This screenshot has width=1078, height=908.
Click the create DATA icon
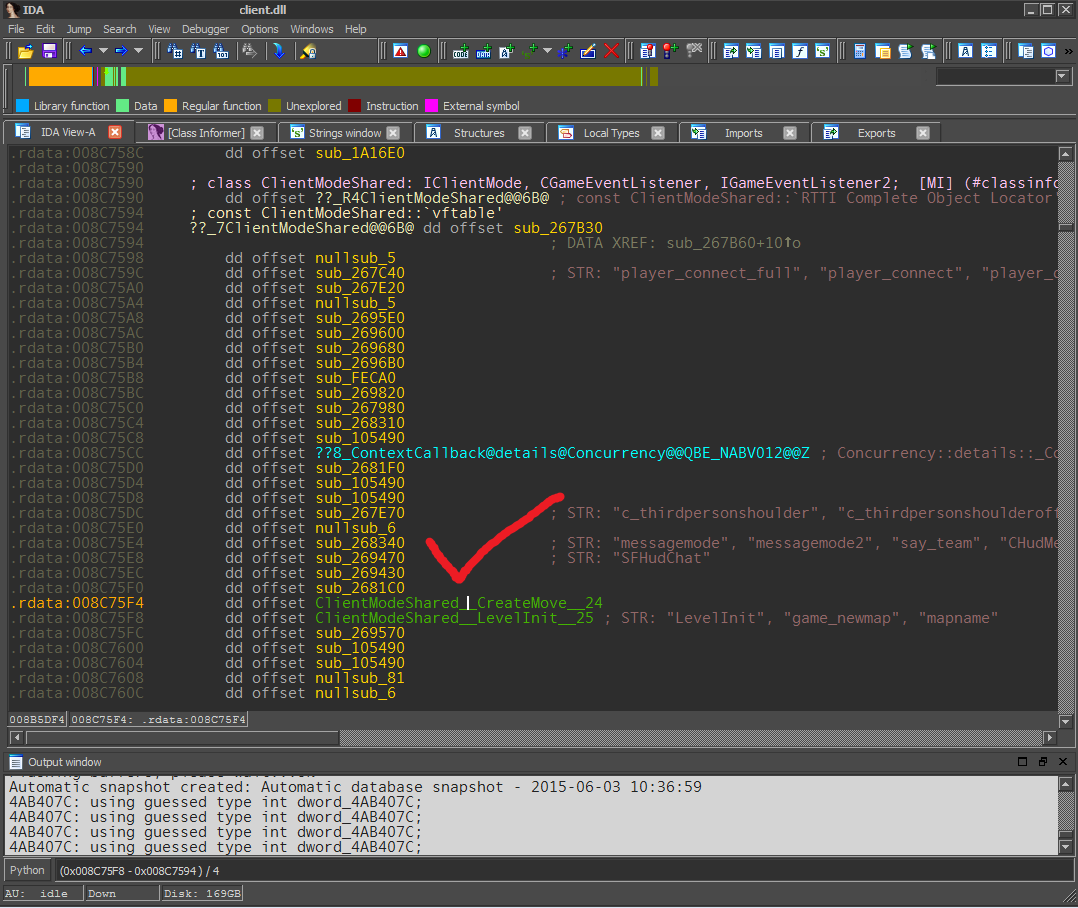tap(484, 52)
